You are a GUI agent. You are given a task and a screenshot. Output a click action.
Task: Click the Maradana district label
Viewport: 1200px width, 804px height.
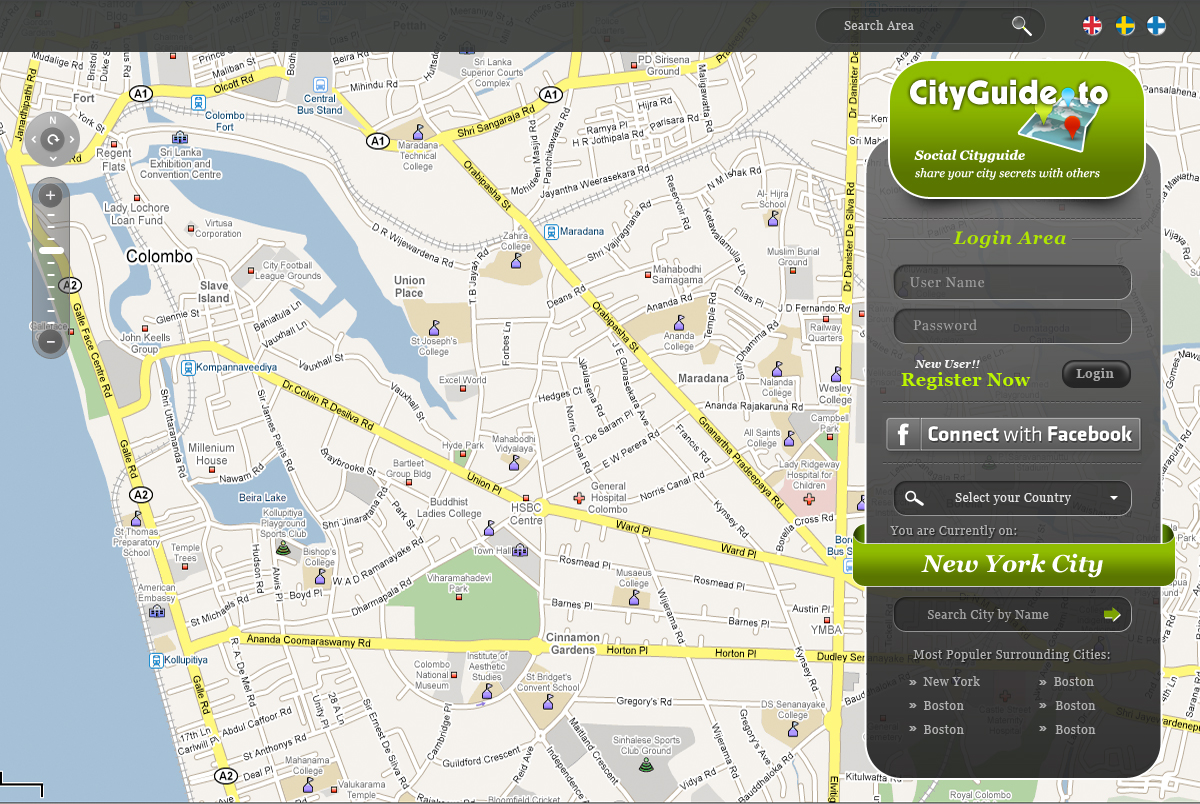[703, 379]
